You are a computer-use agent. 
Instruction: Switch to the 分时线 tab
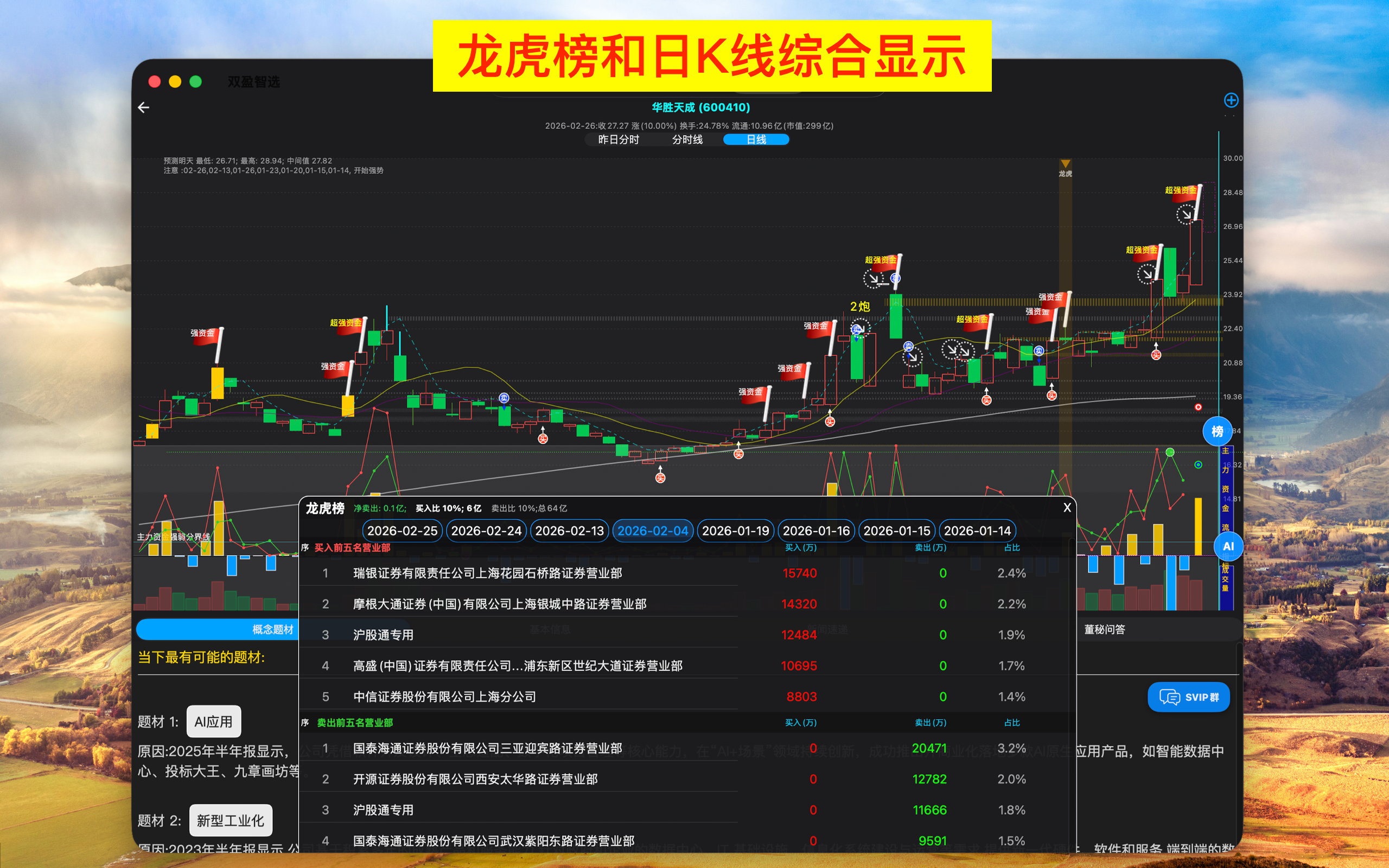point(687,139)
